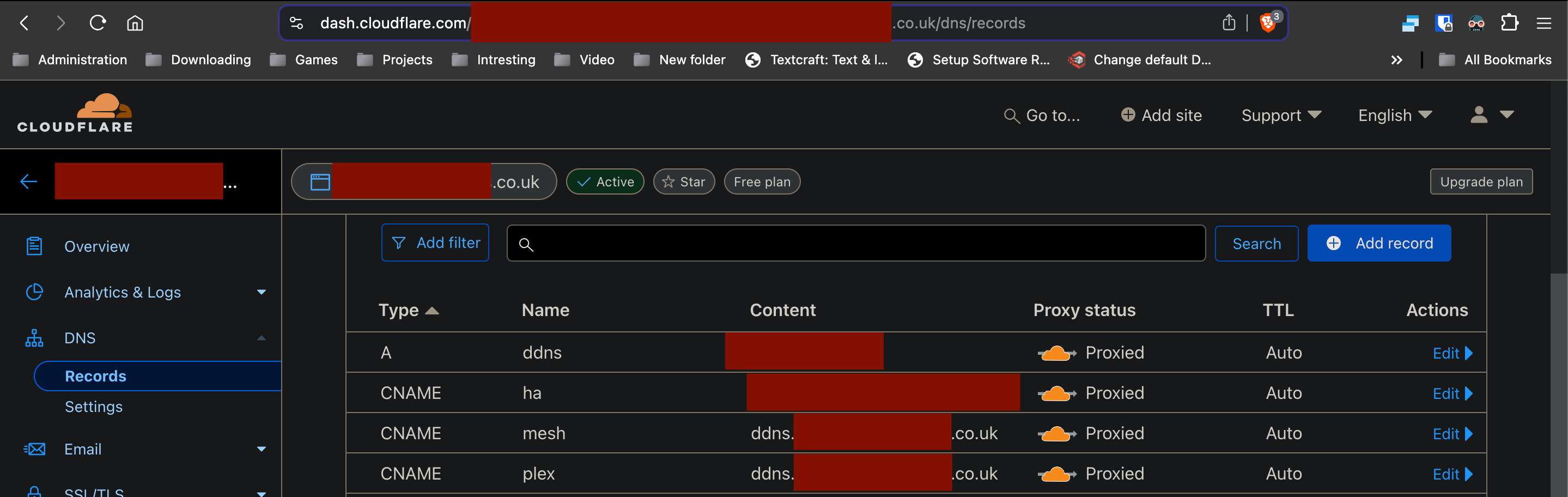Click the Proxied cloud icon on plex row
The width and height of the screenshot is (1568, 497).
pos(1057,474)
